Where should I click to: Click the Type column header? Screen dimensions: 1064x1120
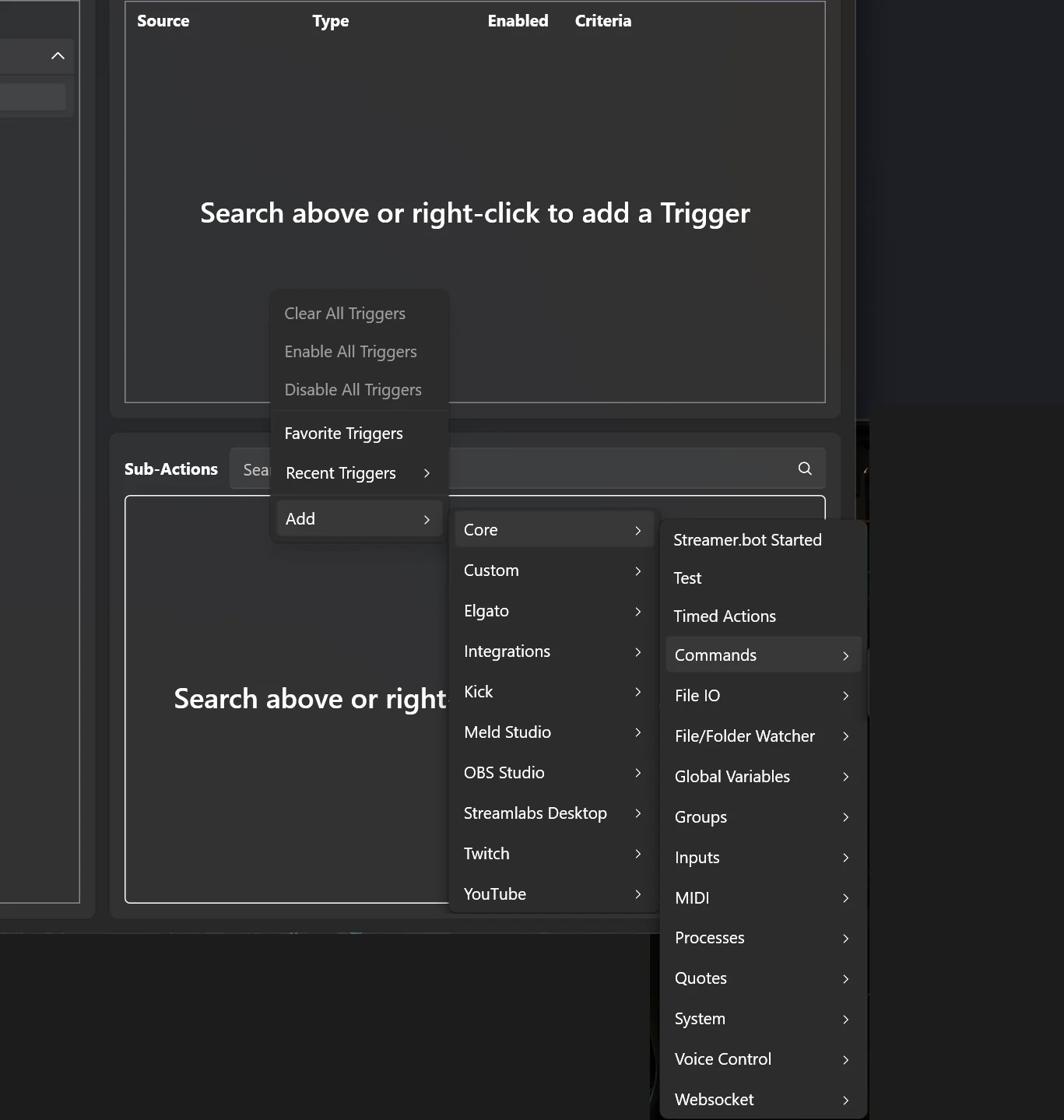point(331,21)
